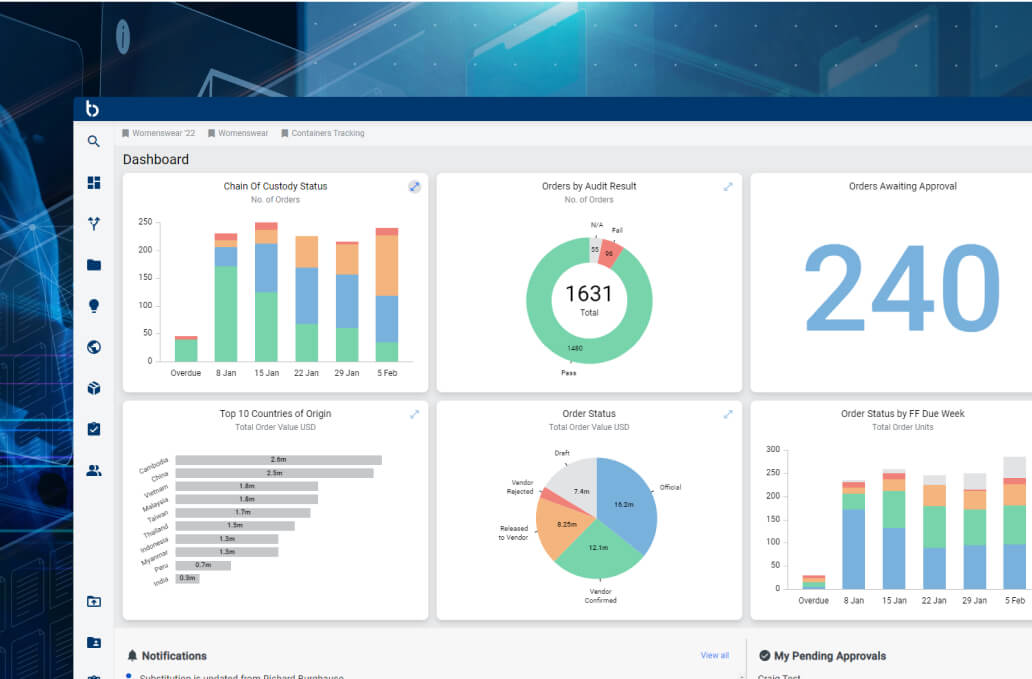Select the lightbulb icon in sidebar

pos(94,306)
